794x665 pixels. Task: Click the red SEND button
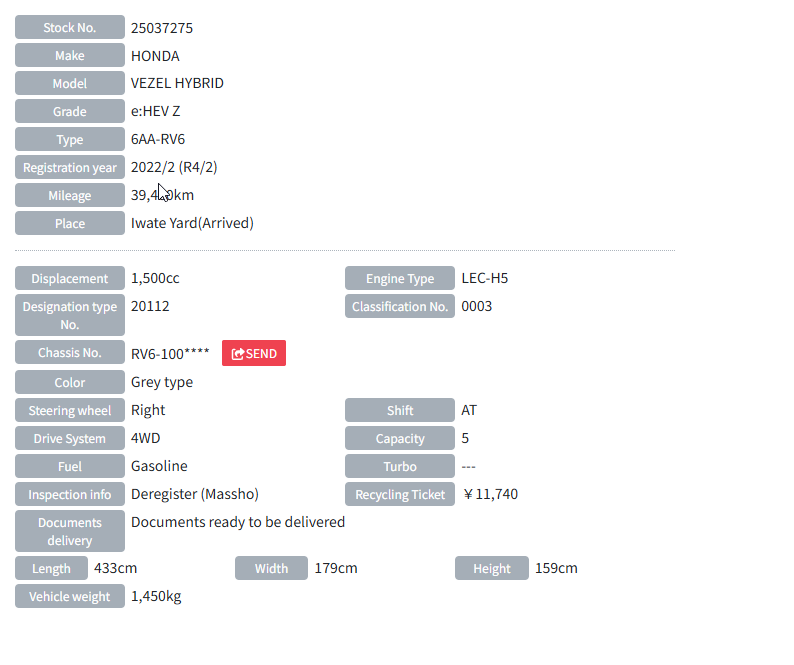tap(254, 353)
